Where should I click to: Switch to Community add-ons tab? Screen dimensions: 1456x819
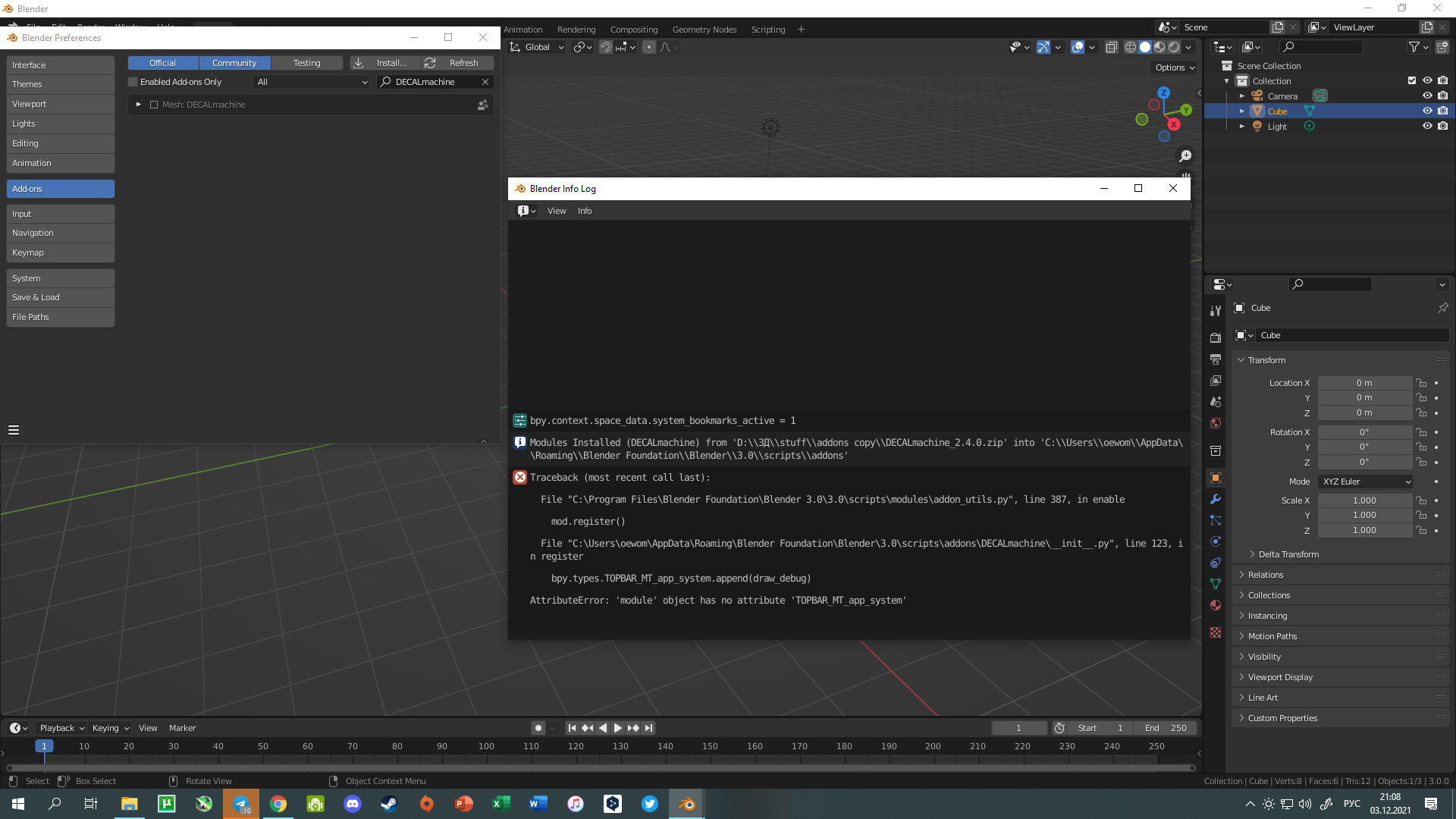coord(234,63)
